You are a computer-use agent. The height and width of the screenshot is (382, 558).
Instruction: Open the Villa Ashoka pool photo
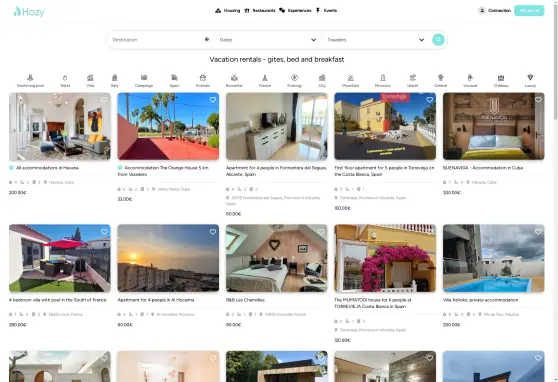coord(494,258)
